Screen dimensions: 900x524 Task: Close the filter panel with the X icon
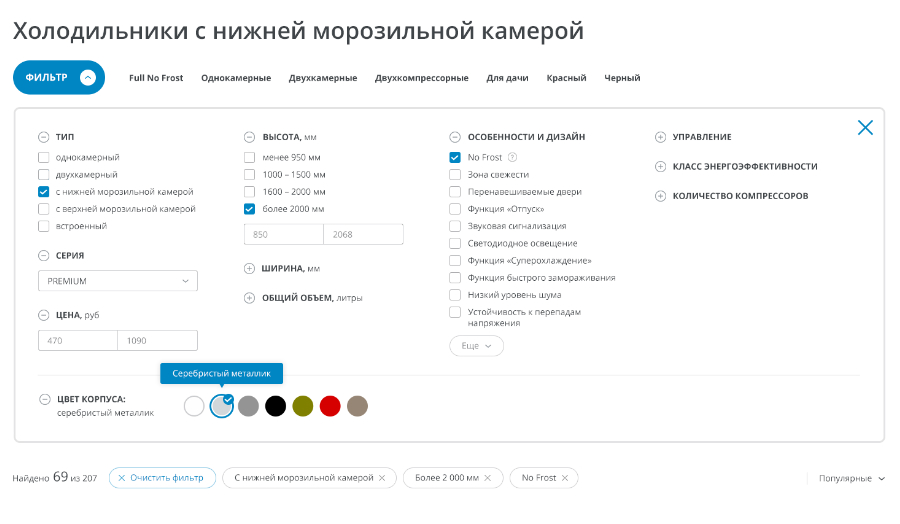click(865, 127)
